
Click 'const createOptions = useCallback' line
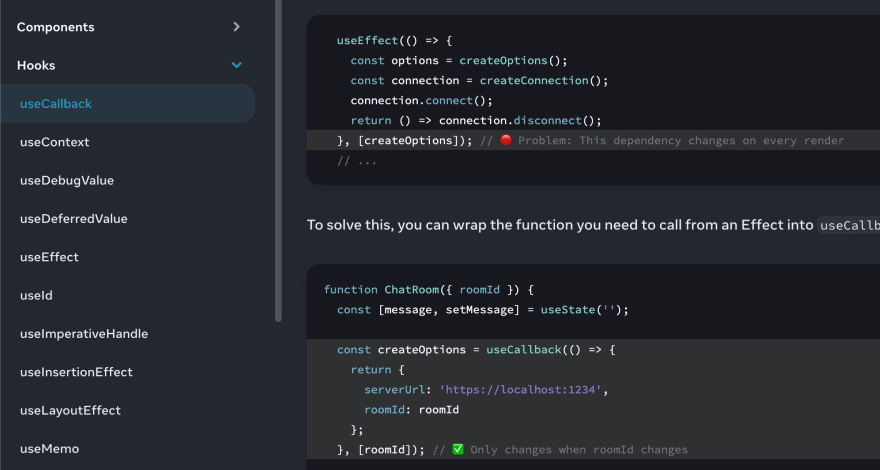point(476,349)
